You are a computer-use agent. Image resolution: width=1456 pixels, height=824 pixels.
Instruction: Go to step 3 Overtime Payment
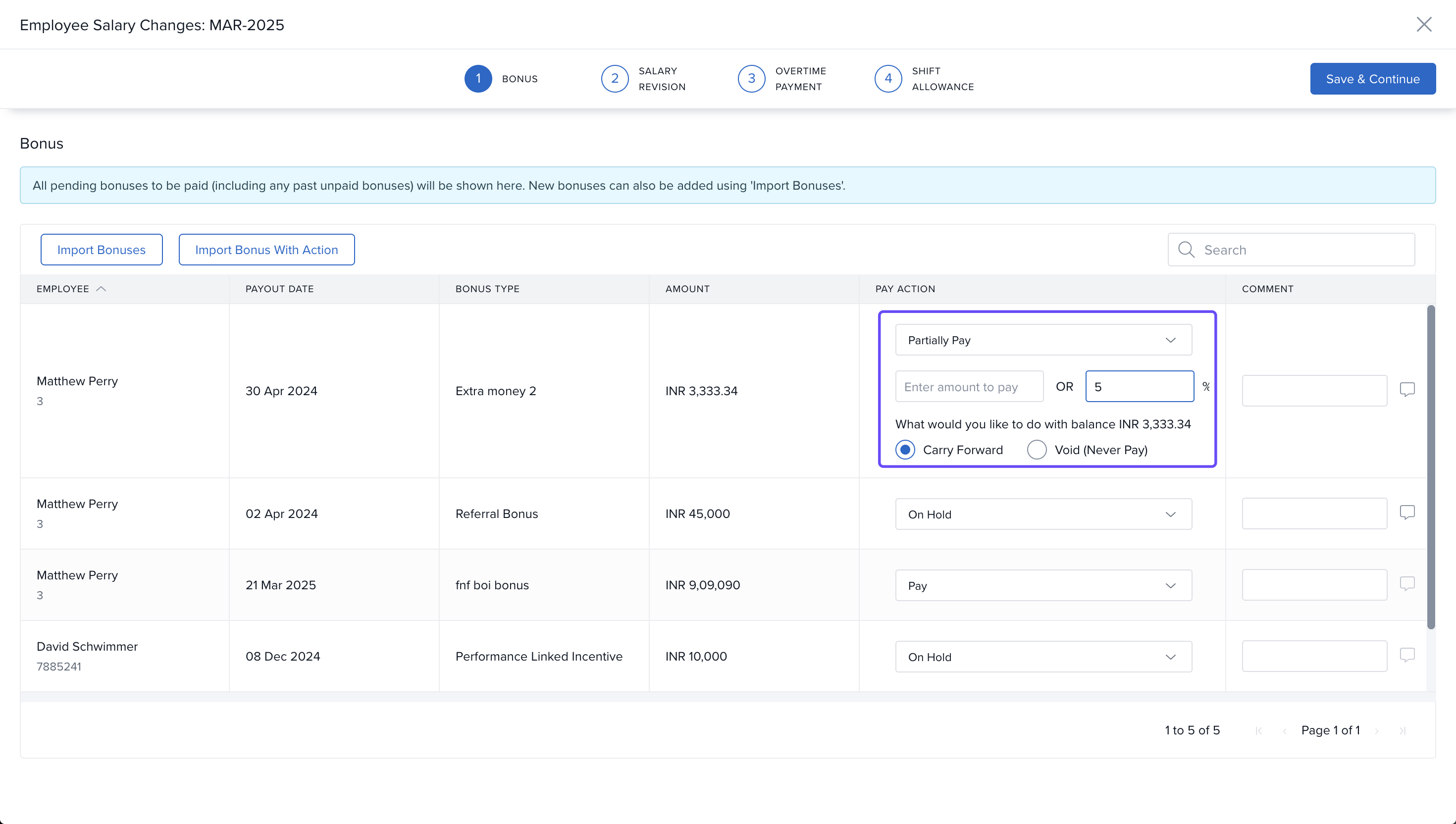tap(751, 79)
